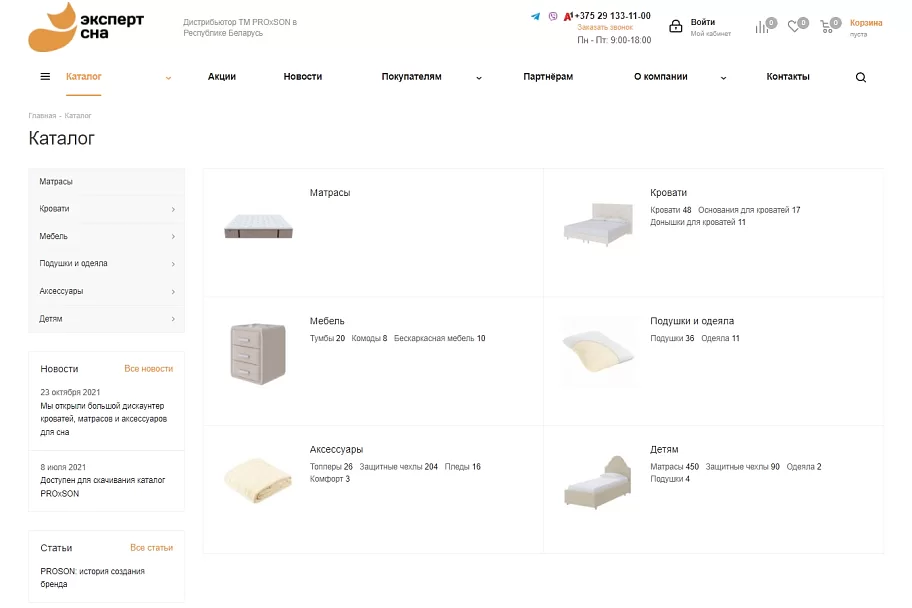Open the Viber messenger icon
Viewport: 912px width, 608px height.
[x=553, y=16]
